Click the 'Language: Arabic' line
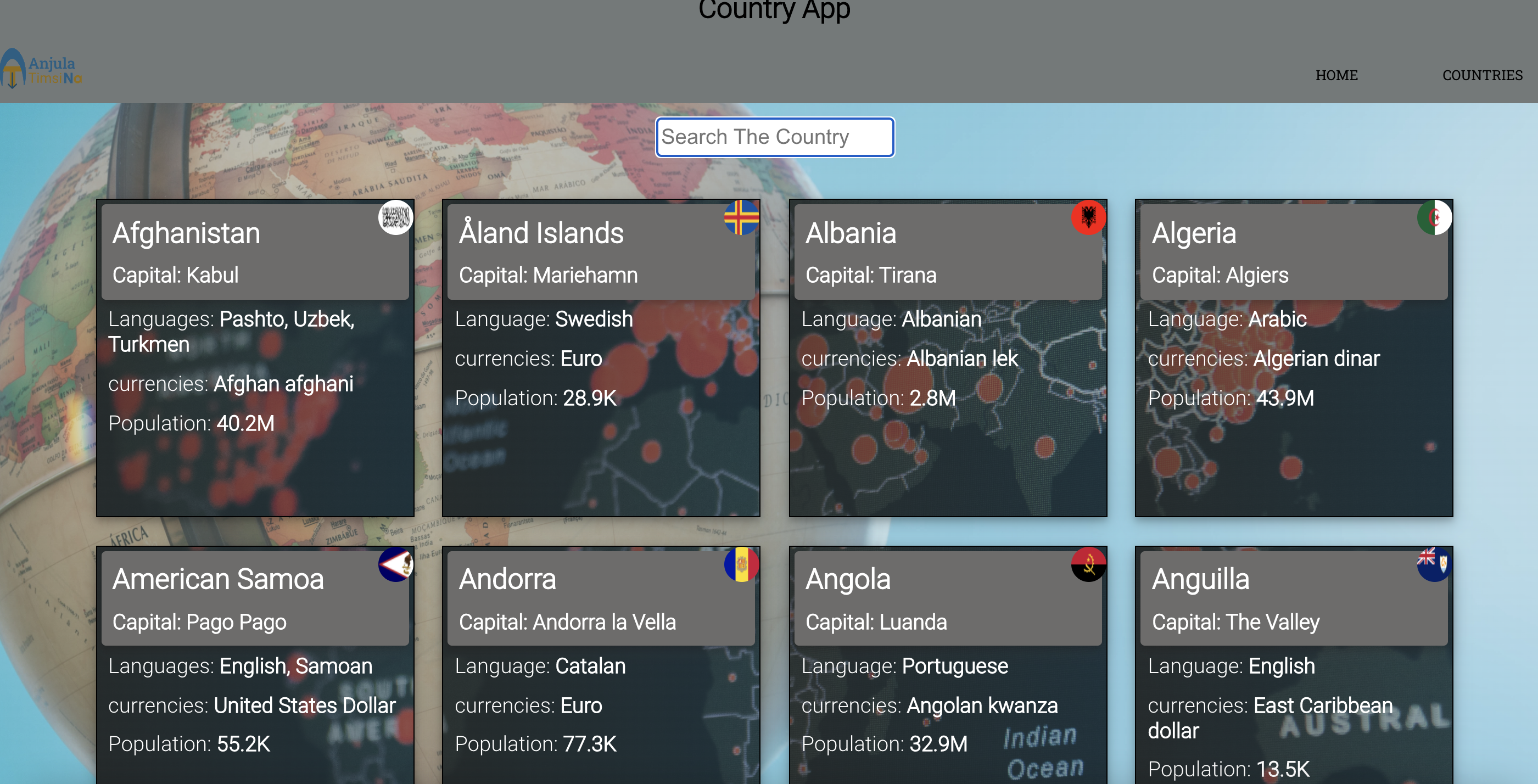The image size is (1538, 784). point(1227,320)
